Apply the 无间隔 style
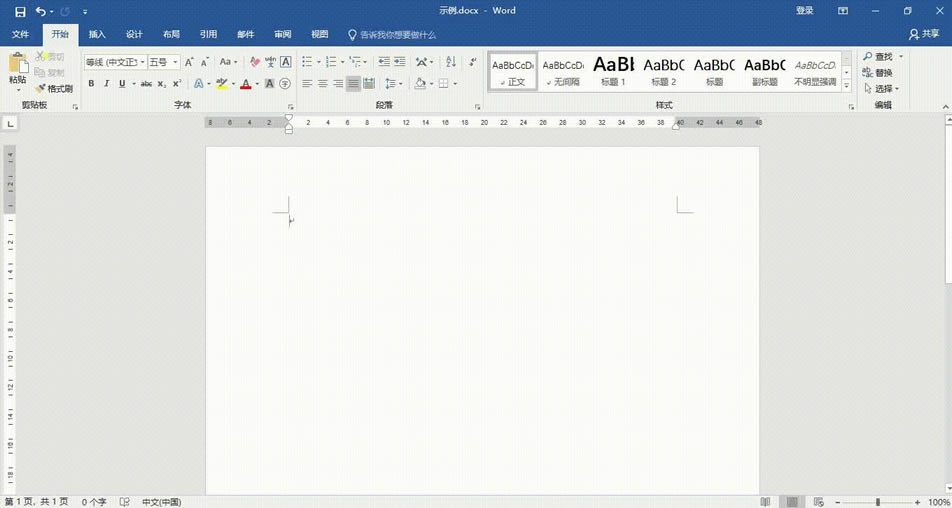The image size is (952, 508). click(563, 70)
